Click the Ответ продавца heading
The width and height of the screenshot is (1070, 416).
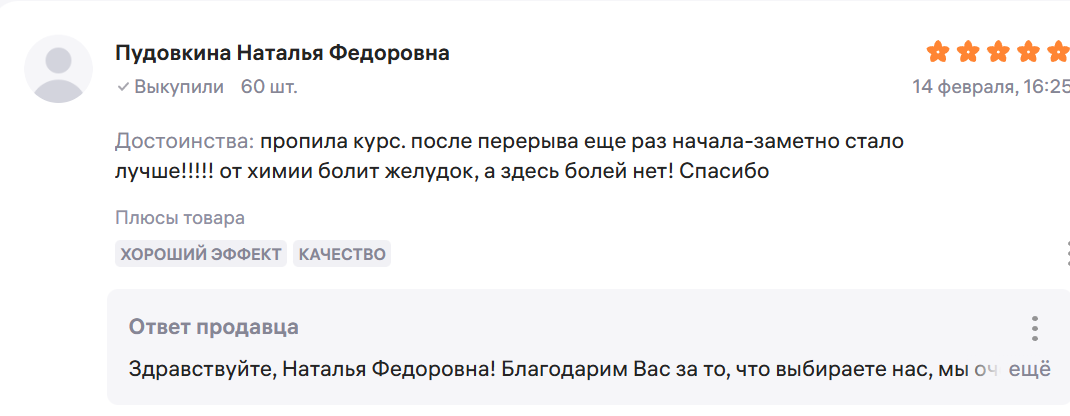(x=213, y=327)
